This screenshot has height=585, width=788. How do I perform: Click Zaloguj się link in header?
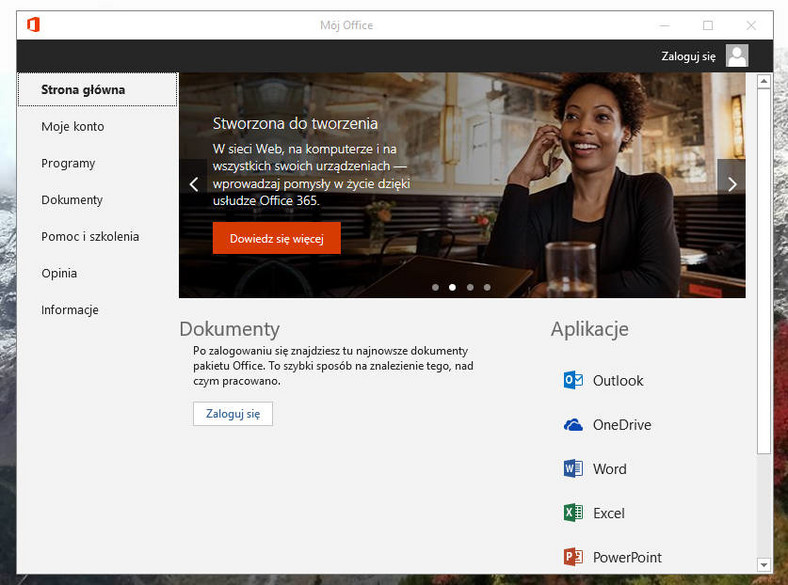(x=688, y=56)
